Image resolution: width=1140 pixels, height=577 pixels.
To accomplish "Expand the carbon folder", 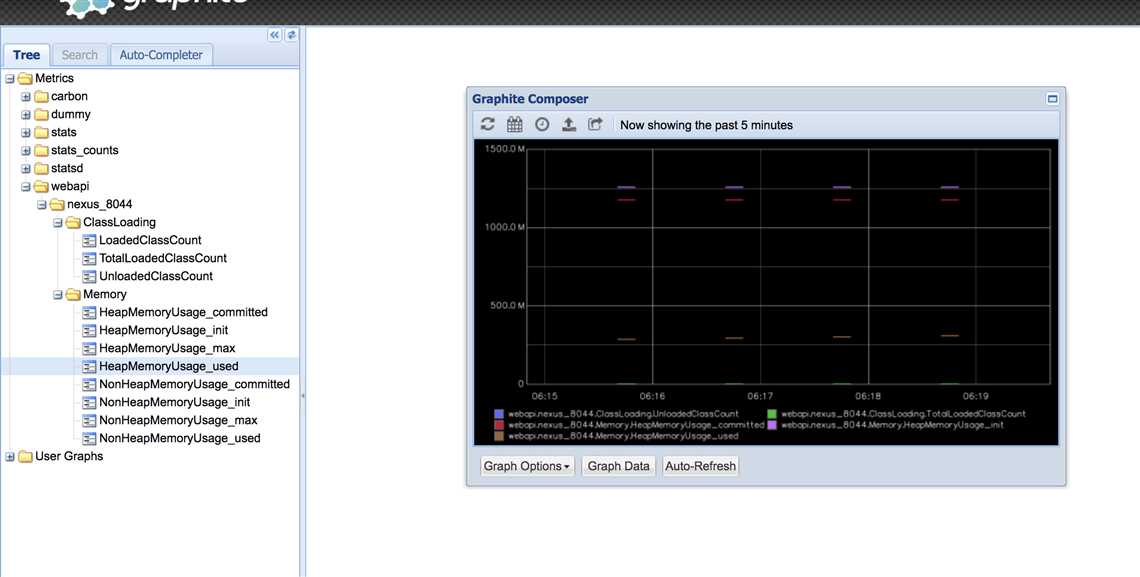I will [25, 97].
